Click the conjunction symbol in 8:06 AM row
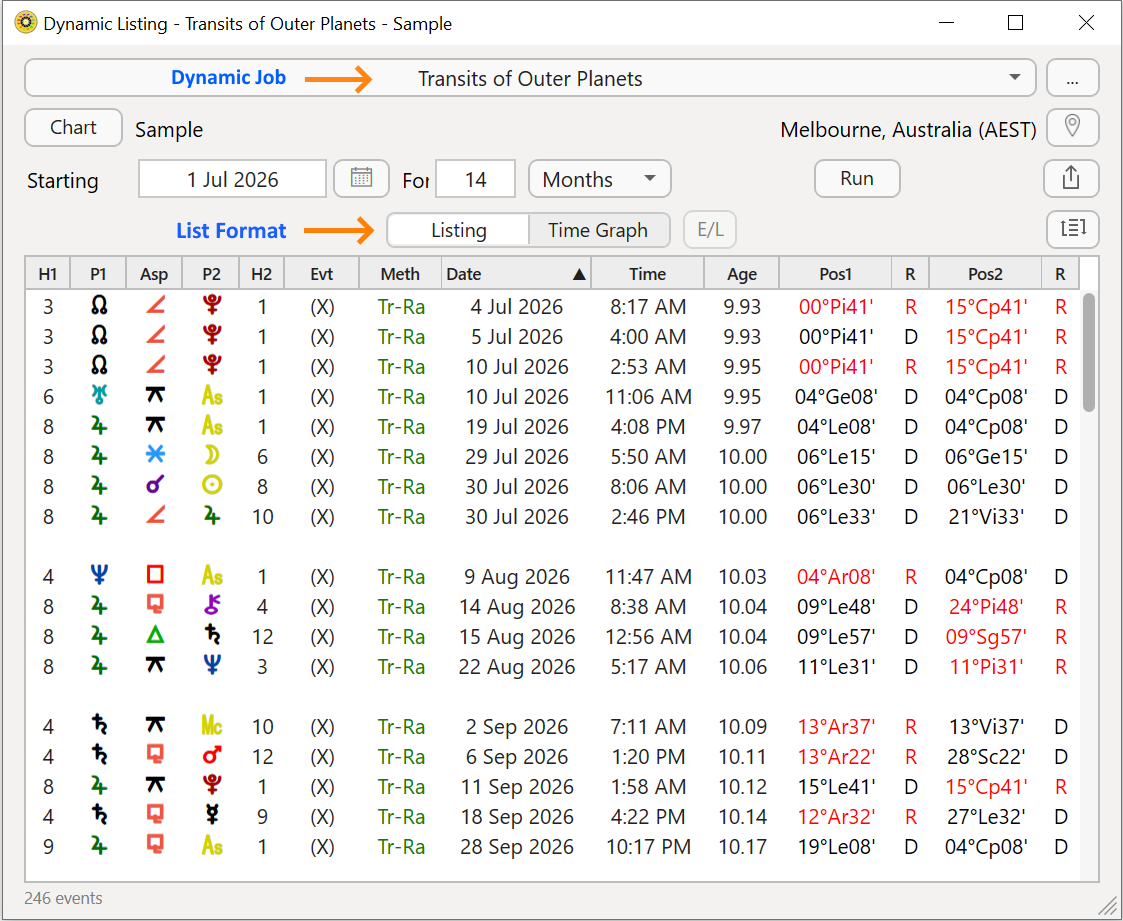Image resolution: width=1123 pixels, height=921 pixels. click(155, 486)
